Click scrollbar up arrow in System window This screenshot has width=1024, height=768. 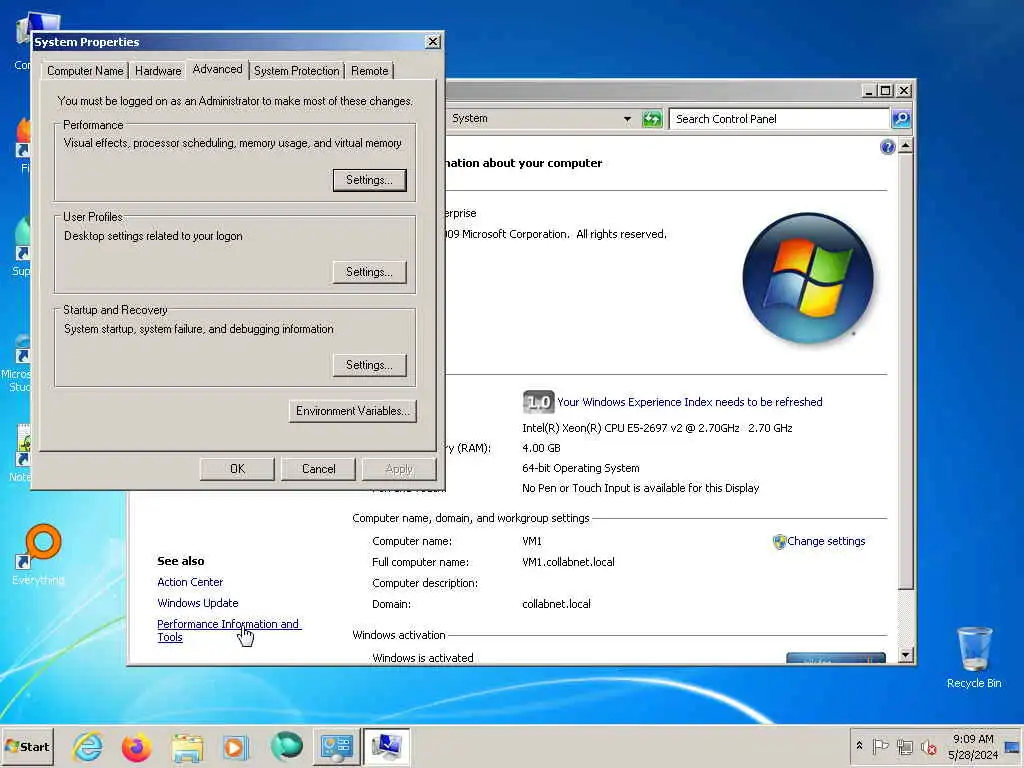coord(905,146)
